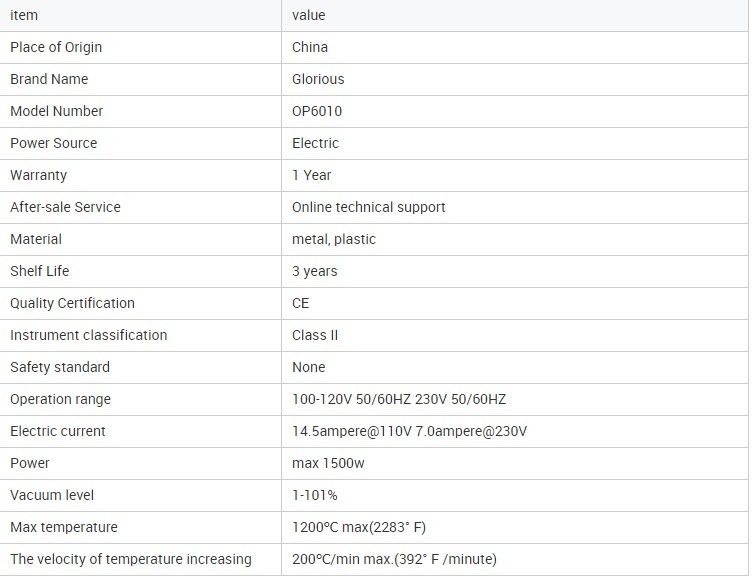
Task: Select the 'Safety standard' label cell
Action: pyautogui.click(x=60, y=367)
